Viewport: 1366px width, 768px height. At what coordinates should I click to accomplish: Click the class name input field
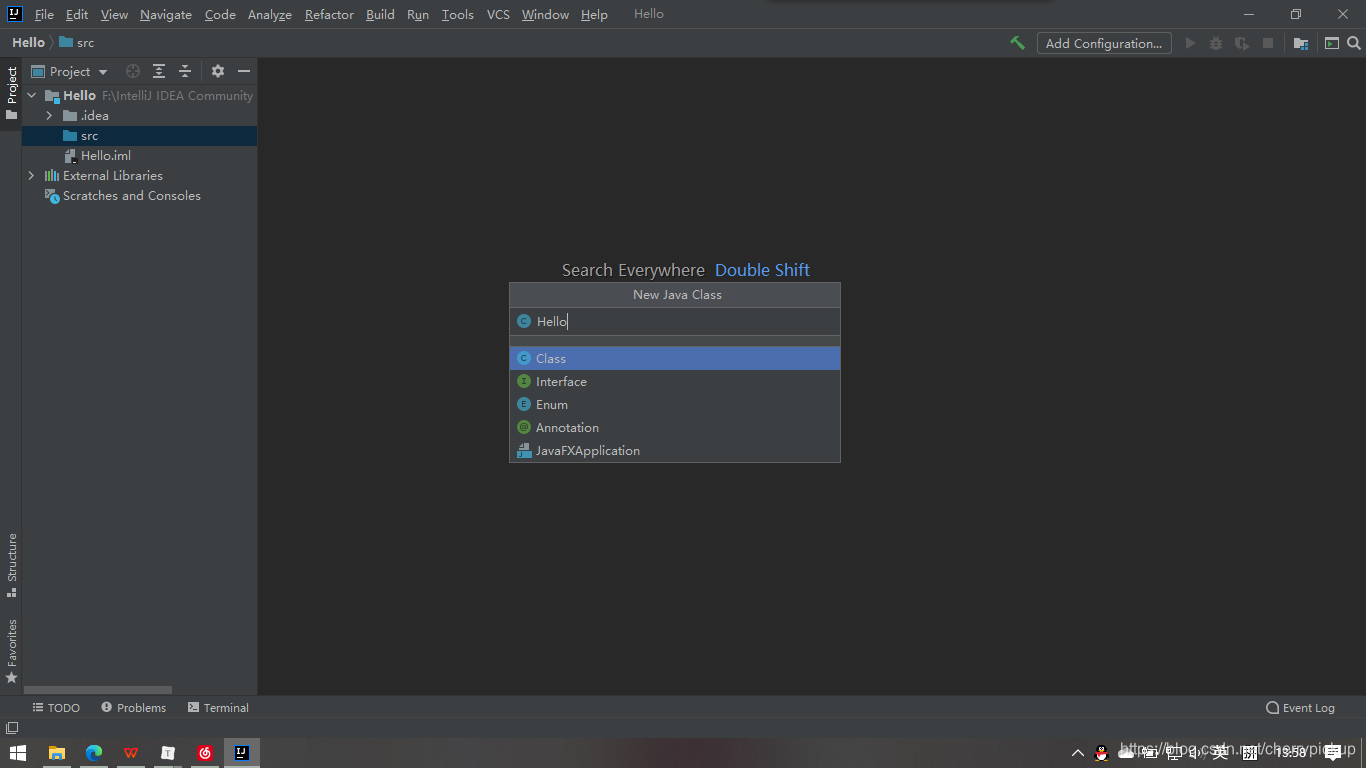tap(675, 321)
